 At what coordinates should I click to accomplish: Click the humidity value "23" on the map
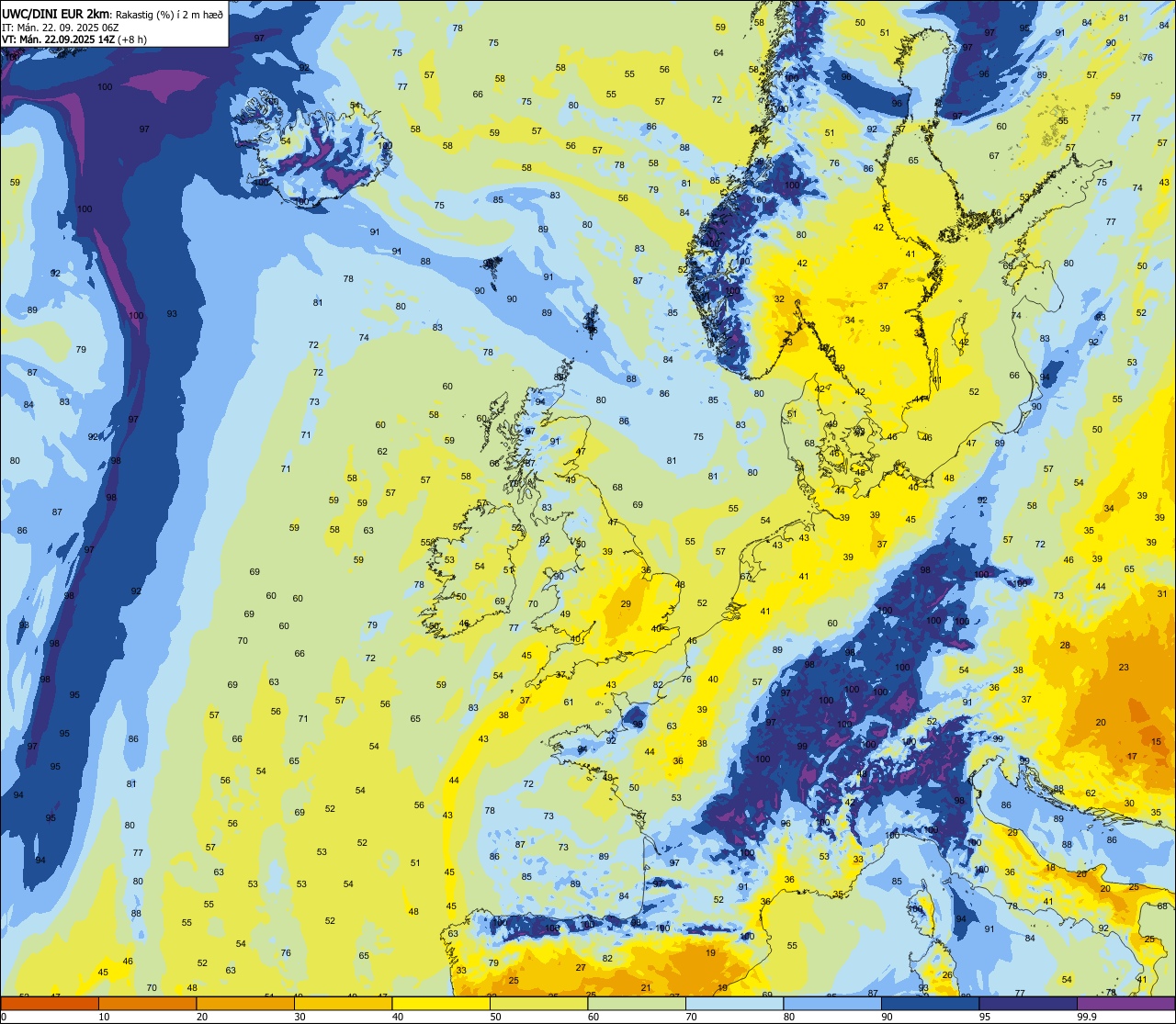(x=1124, y=668)
